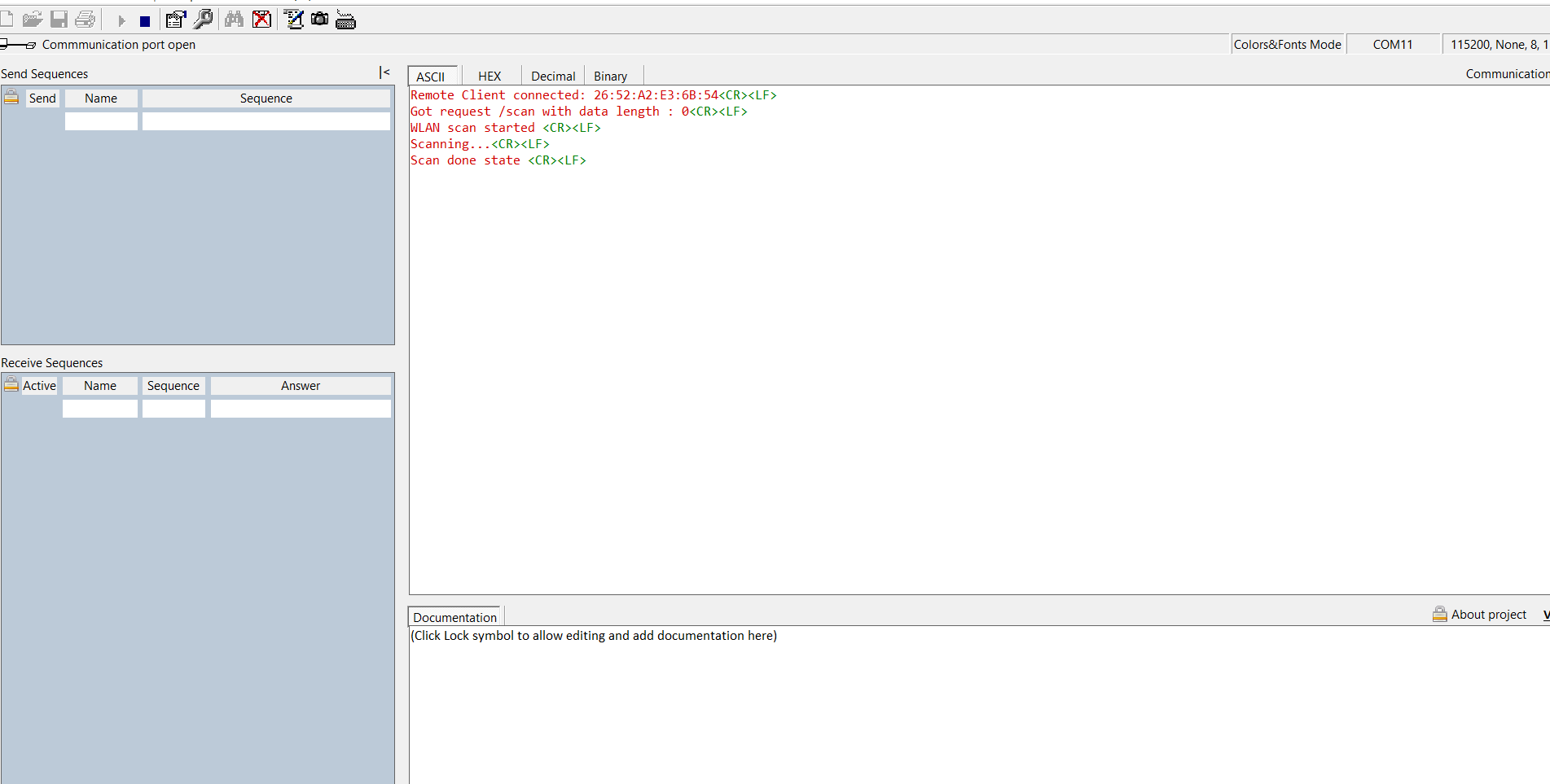Click the Stop communication square button
Viewport: 1550px width, 784px height.
click(x=145, y=21)
